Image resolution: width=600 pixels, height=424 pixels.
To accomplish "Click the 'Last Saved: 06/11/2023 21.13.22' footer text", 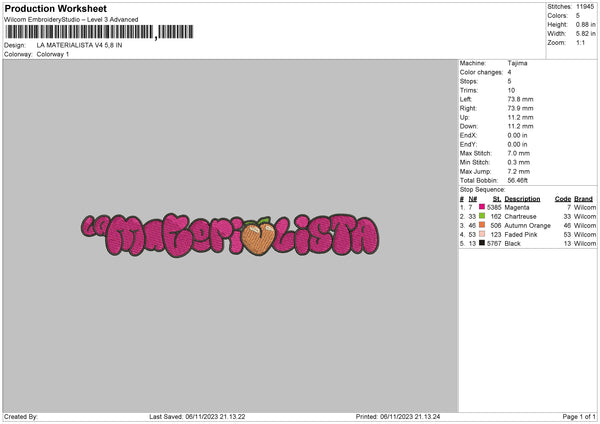I will click(x=197, y=417).
